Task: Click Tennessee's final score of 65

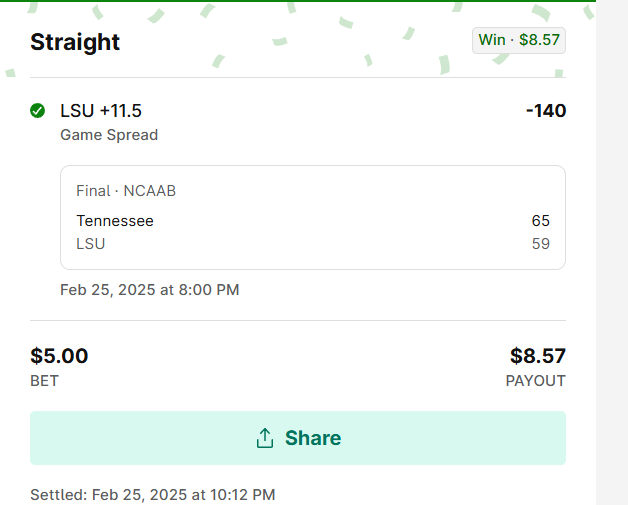Action: (x=540, y=221)
